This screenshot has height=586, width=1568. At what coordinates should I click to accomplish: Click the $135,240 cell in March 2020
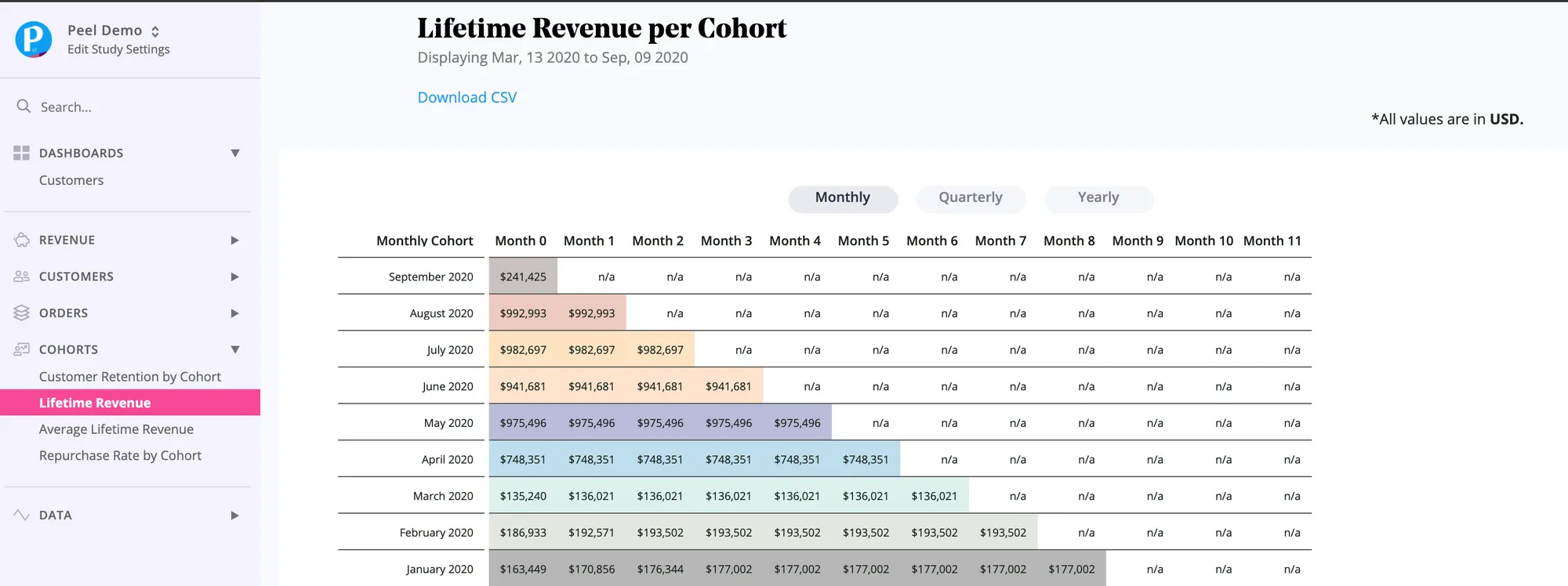pyautogui.click(x=523, y=496)
